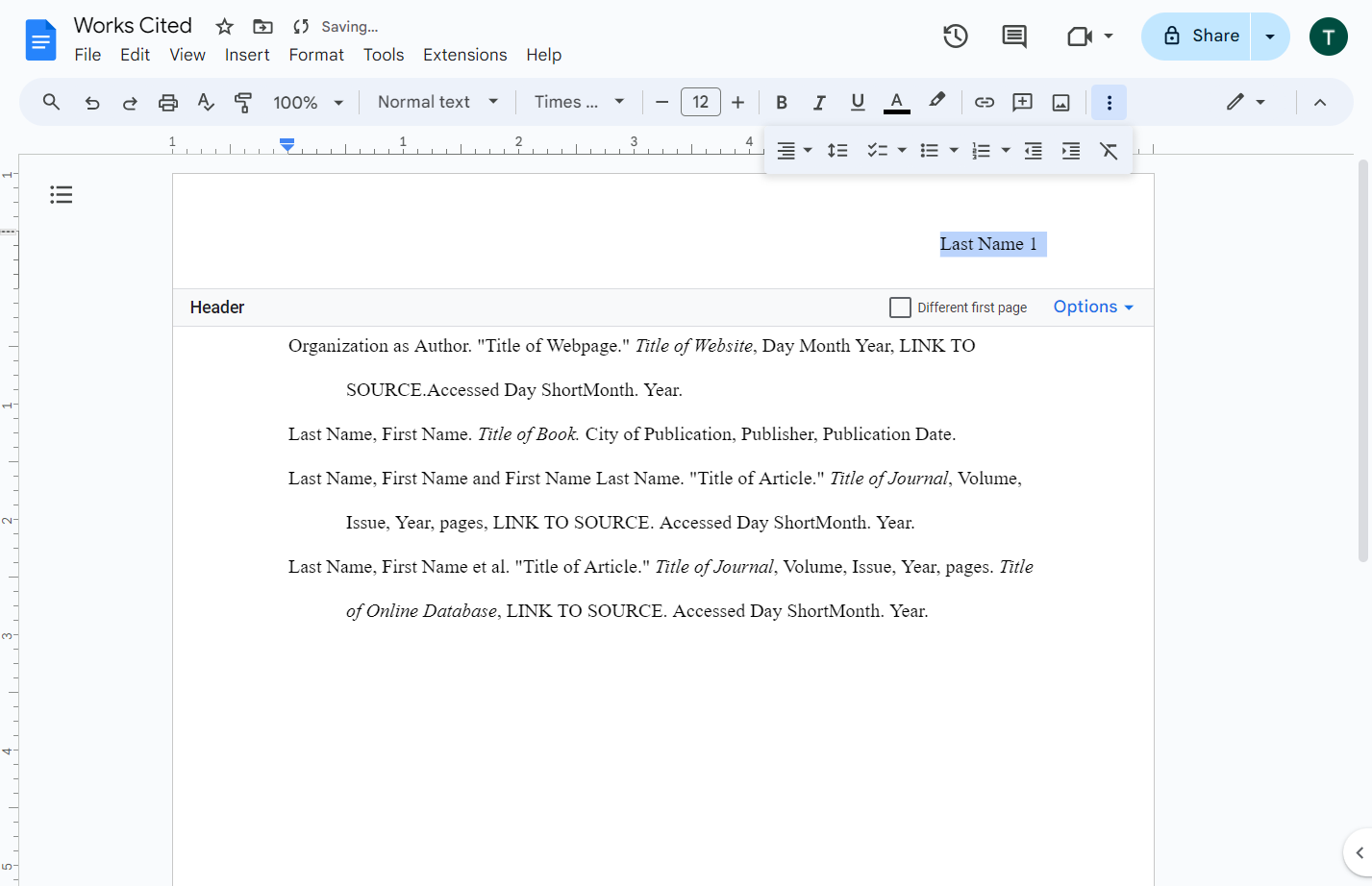Open the zoom level dropdown
The width and height of the screenshot is (1372, 886).
click(309, 102)
